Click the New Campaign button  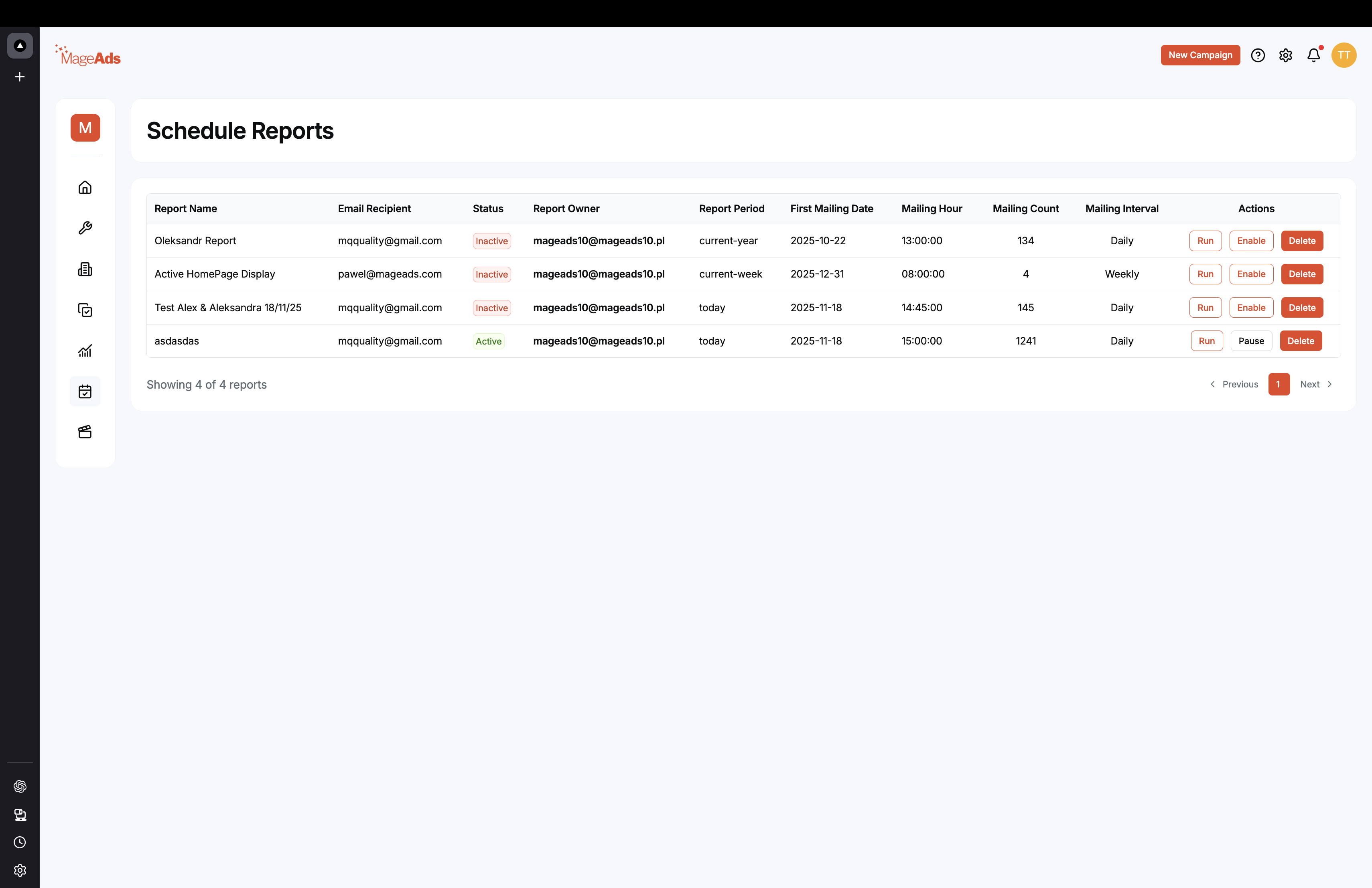coord(1200,55)
